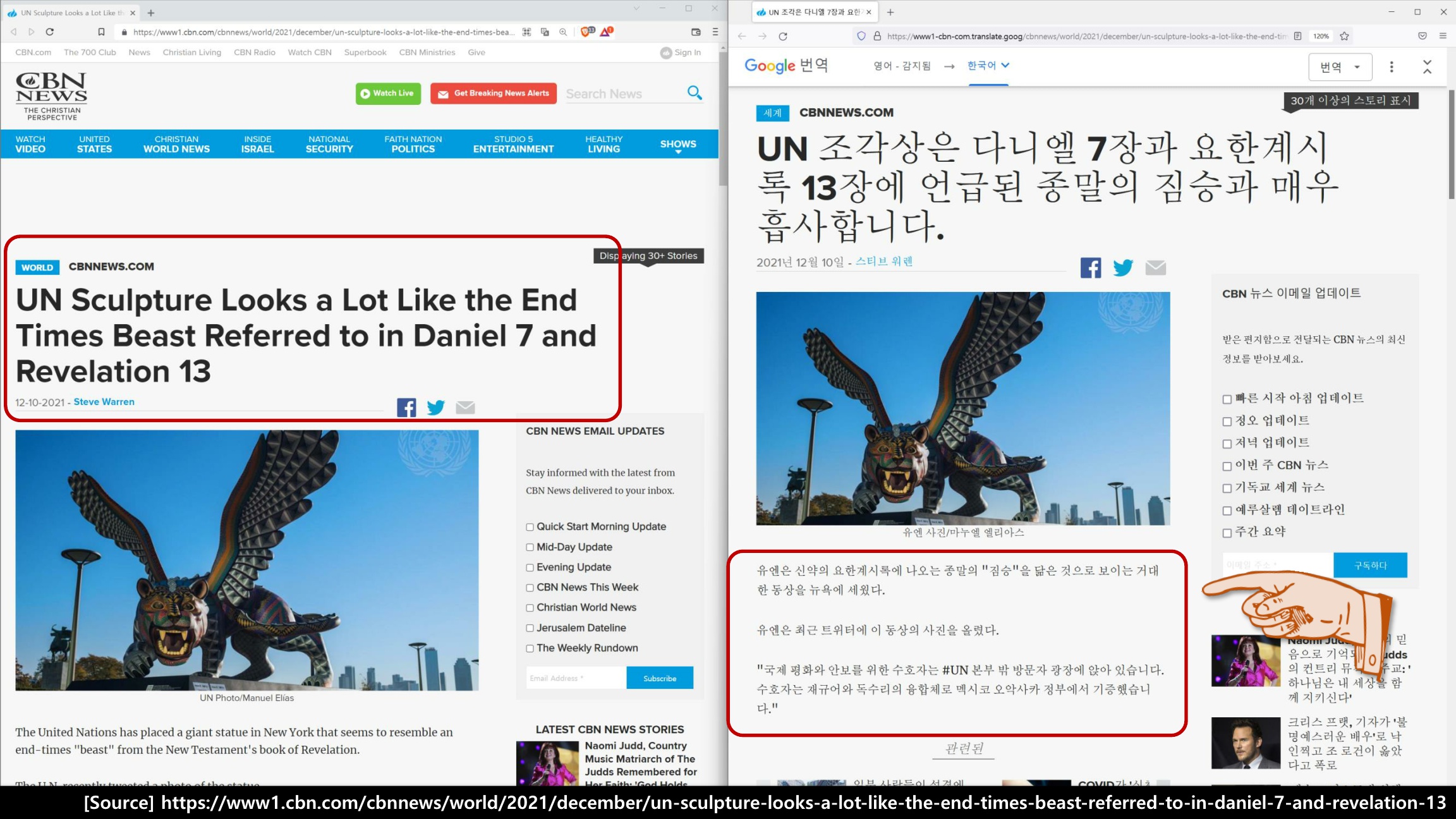
Task: Open Steve Warren author link
Action: pyautogui.click(x=104, y=402)
